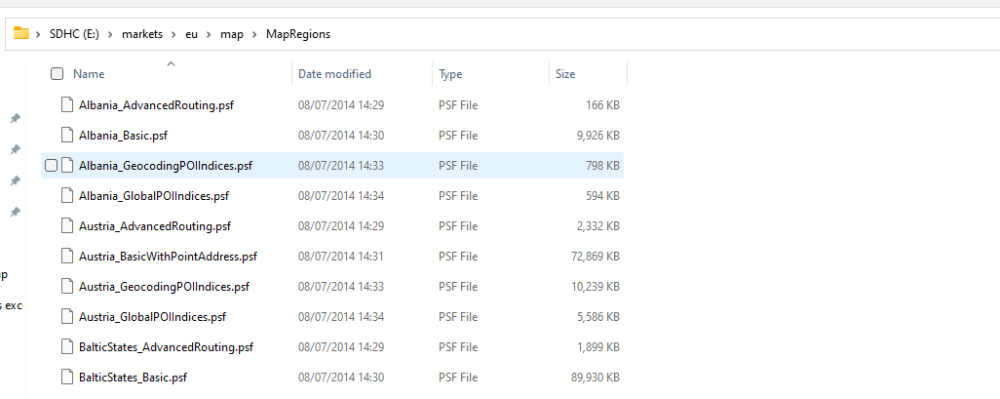Tick the select-all checkbox beside the Name header
This screenshot has width=1000, height=399.
click(57, 74)
